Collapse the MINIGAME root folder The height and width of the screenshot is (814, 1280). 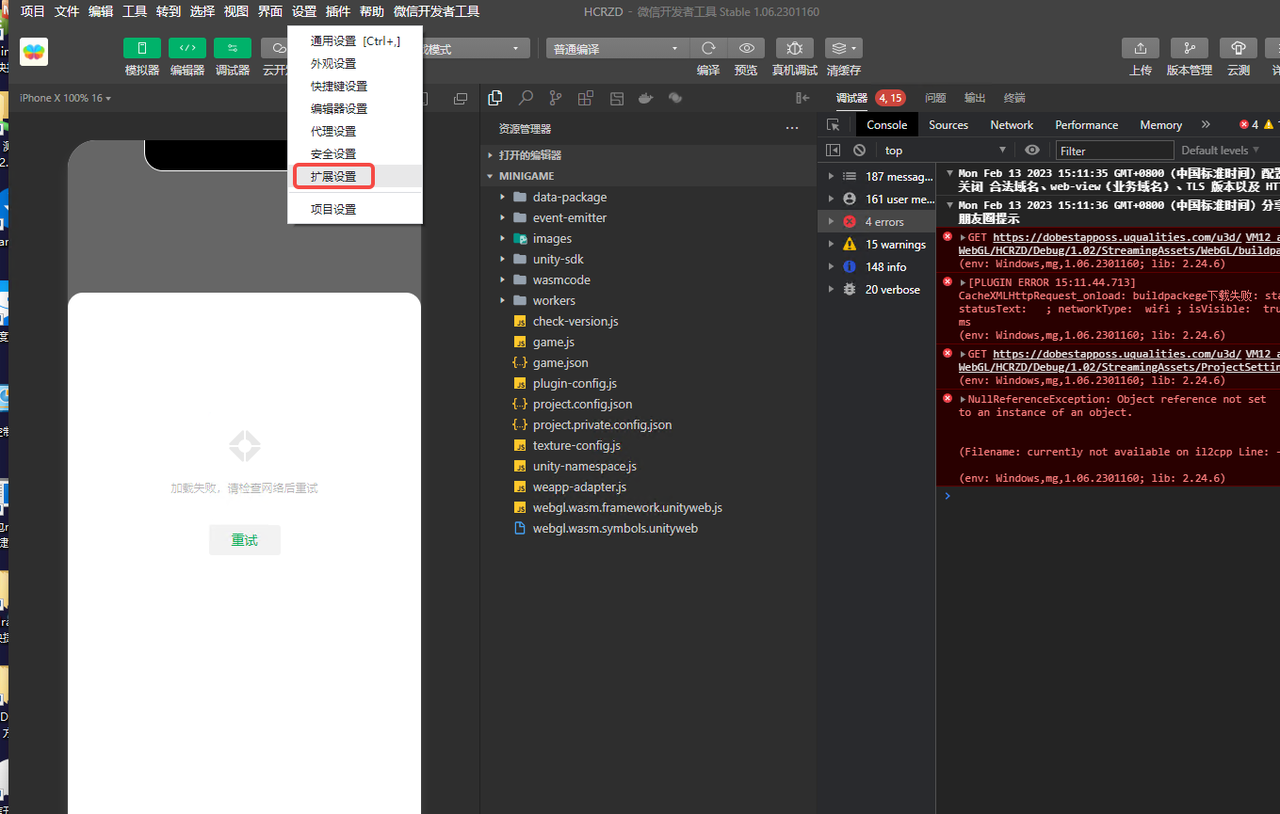click(x=648, y=176)
